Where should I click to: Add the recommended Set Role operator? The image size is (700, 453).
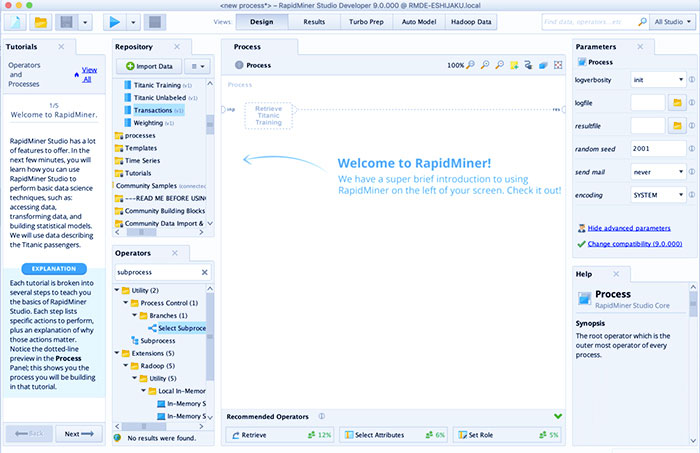(507, 435)
